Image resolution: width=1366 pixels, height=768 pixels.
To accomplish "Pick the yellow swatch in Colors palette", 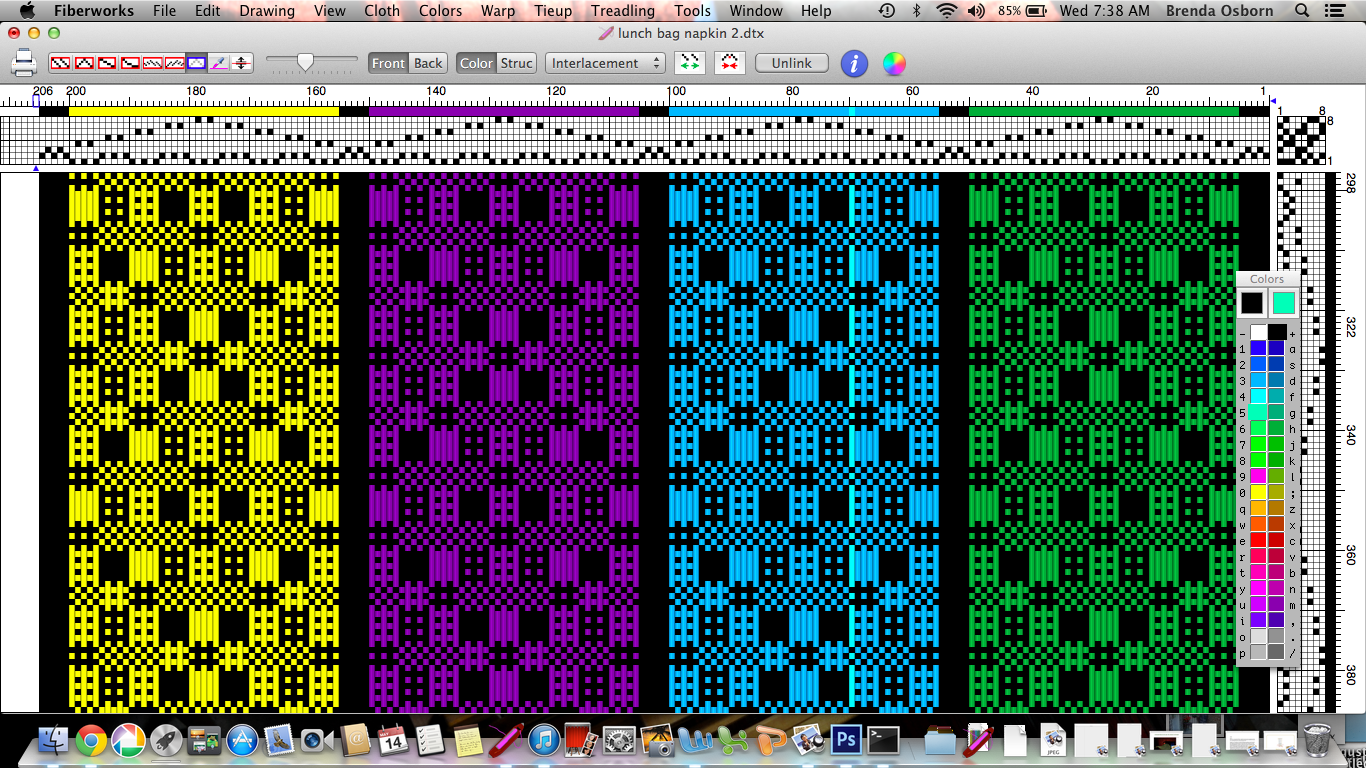I will coord(1258,492).
